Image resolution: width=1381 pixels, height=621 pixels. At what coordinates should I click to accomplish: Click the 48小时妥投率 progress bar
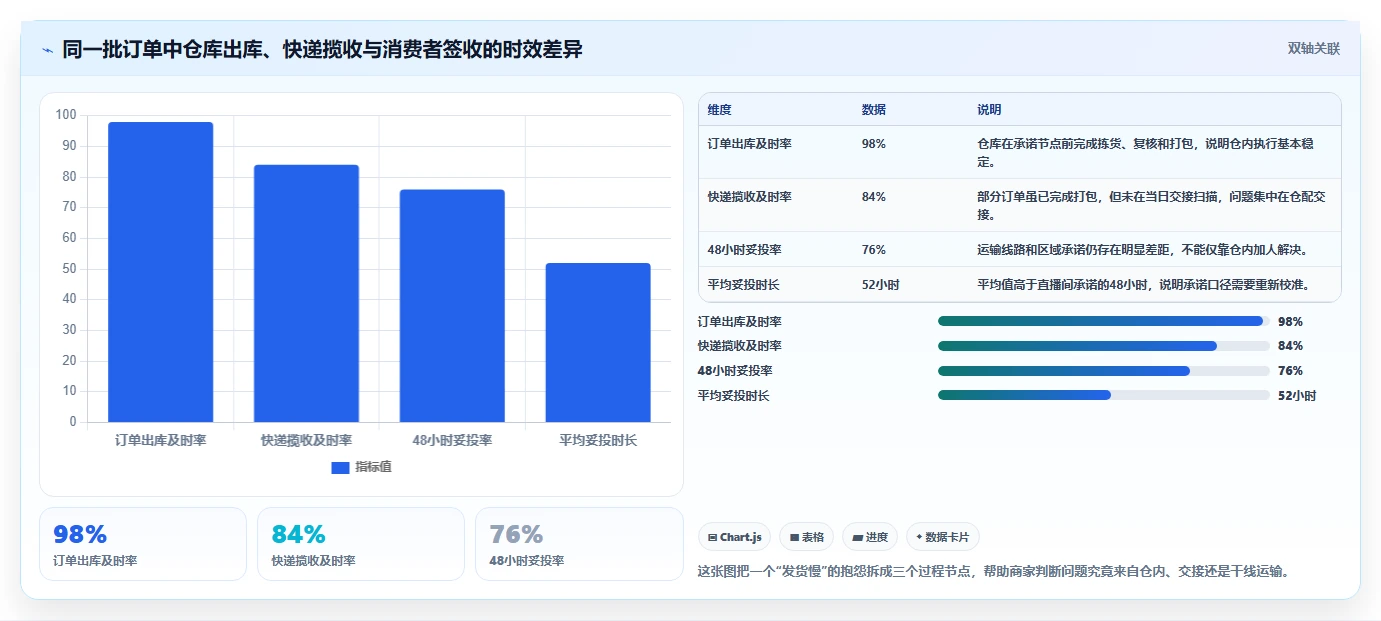(x=1104, y=371)
